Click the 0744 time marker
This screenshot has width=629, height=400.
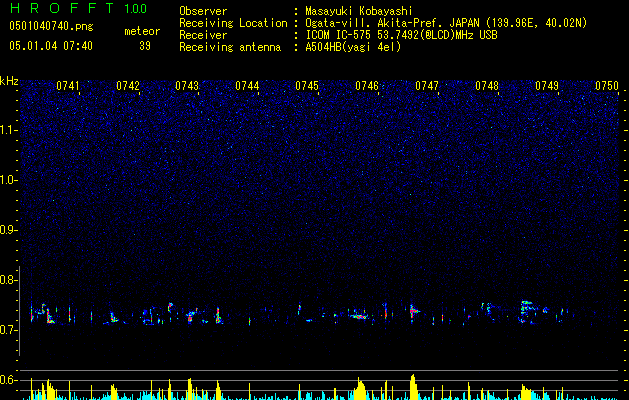(x=247, y=86)
